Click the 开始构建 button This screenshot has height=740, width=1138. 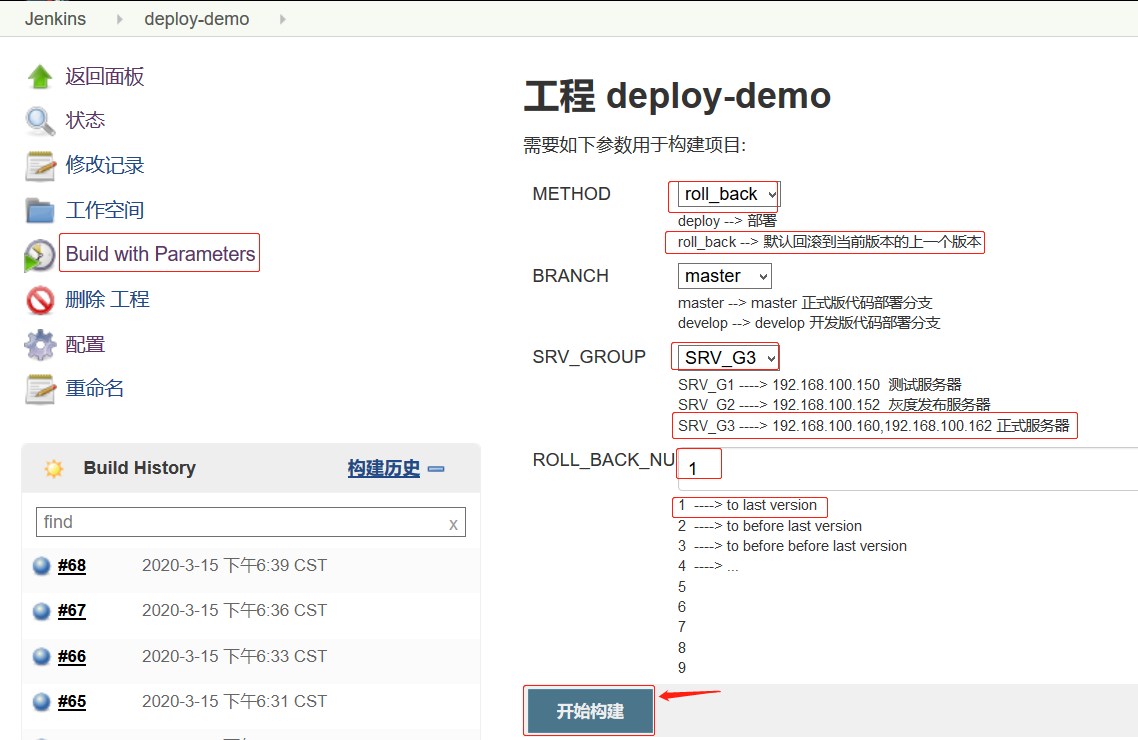589,711
